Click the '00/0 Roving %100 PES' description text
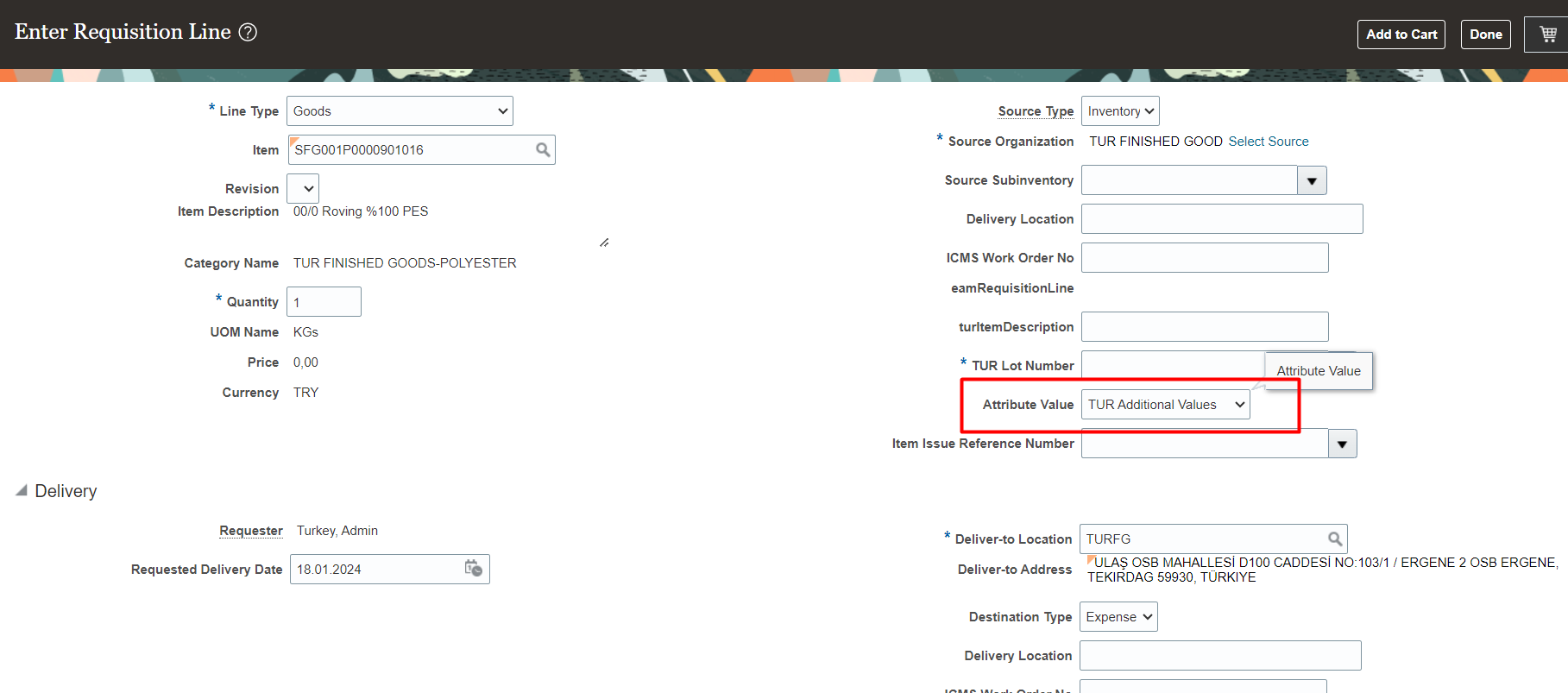Screen dimensions: 1568x693 [361, 211]
